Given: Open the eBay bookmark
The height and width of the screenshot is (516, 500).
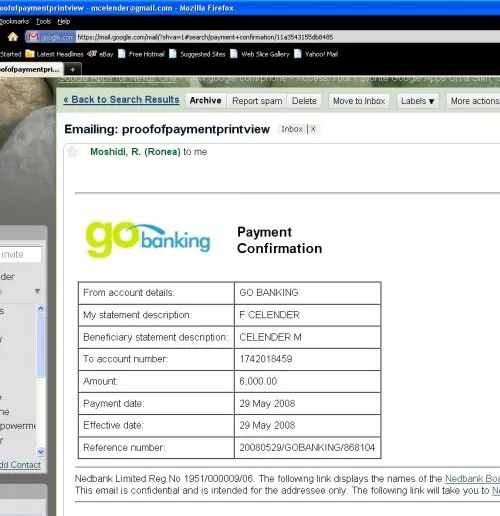Looking at the screenshot, I should (x=100, y=54).
